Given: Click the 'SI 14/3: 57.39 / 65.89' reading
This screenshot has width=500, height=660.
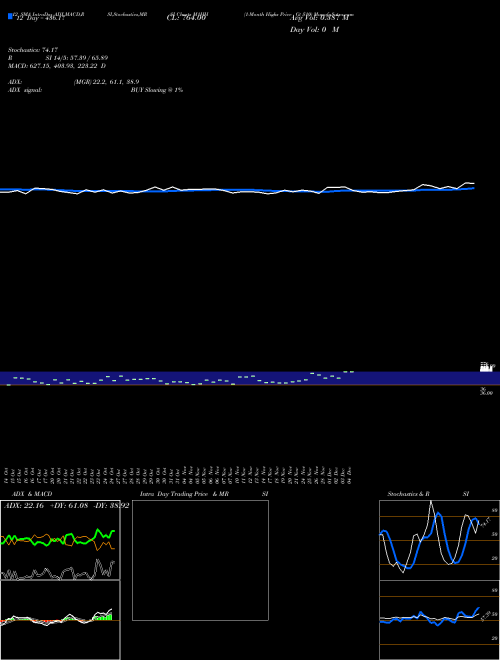Looking at the screenshot, I should [x=77, y=58].
